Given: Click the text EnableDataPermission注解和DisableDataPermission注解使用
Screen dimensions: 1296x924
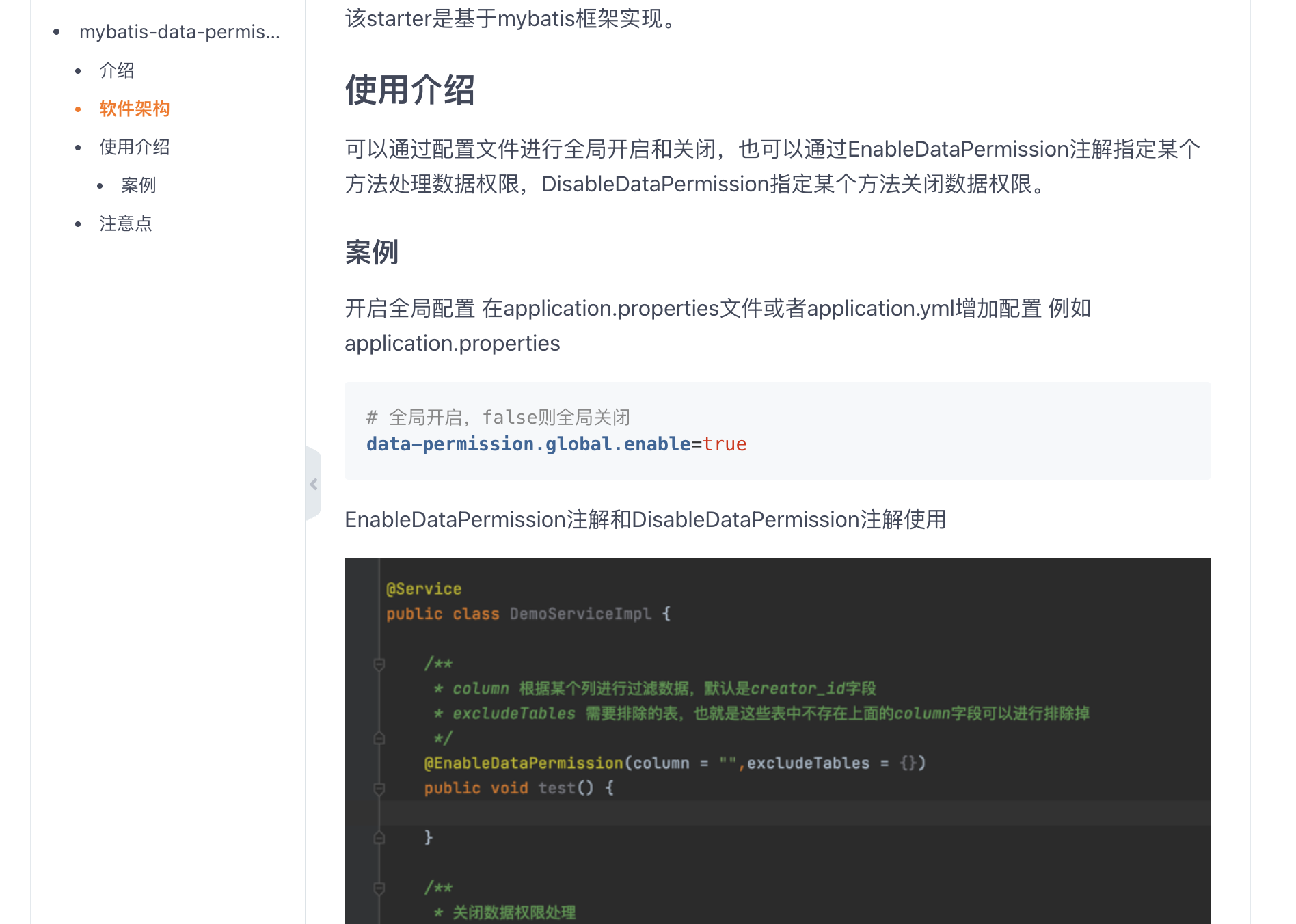Looking at the screenshot, I should click(645, 519).
